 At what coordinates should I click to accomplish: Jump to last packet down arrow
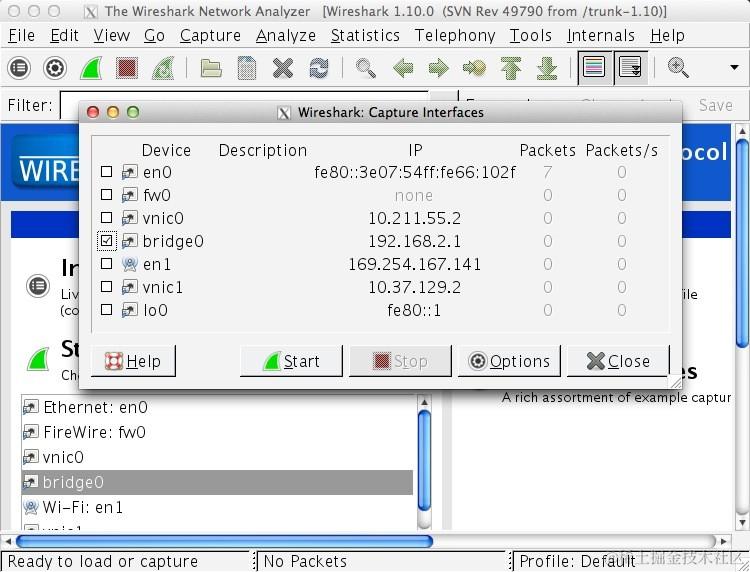pyautogui.click(x=547, y=68)
